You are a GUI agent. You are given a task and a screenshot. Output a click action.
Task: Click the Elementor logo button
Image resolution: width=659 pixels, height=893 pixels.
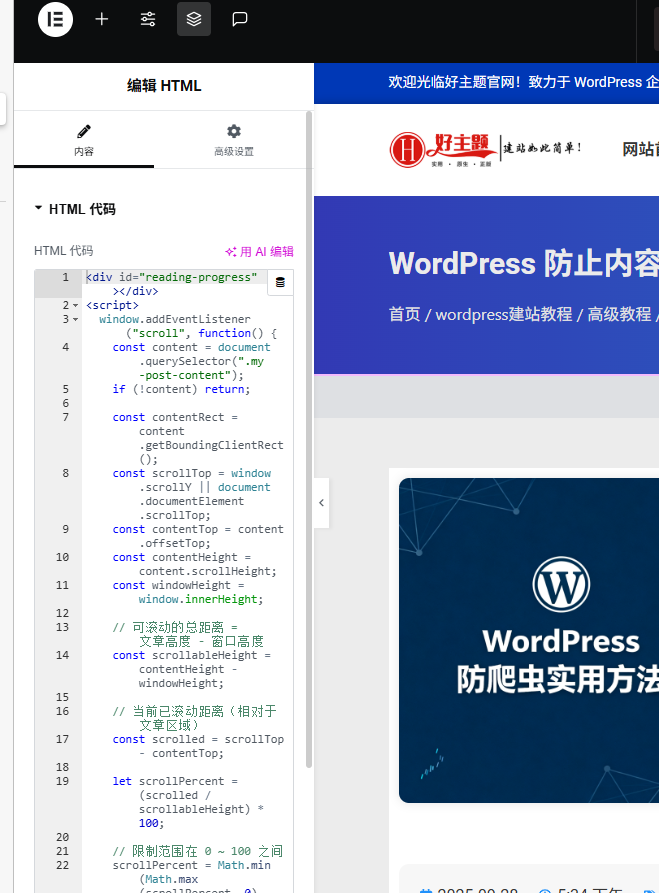tap(56, 19)
